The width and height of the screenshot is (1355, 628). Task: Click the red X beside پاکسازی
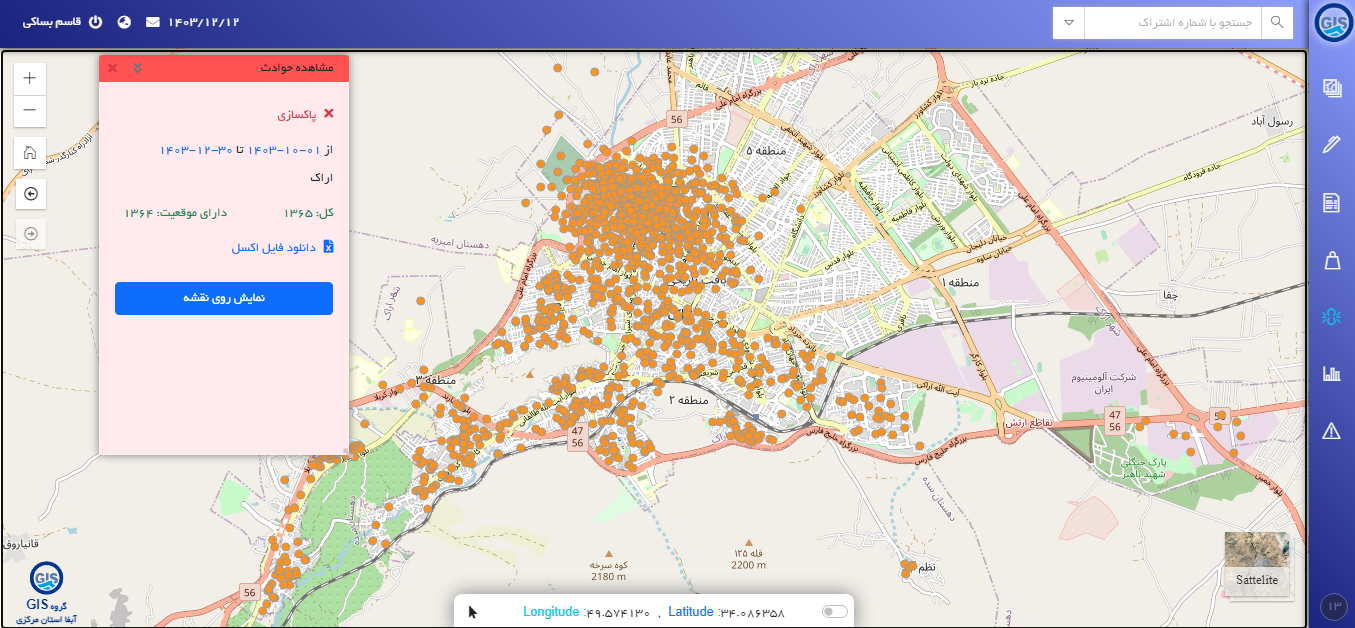[329, 114]
